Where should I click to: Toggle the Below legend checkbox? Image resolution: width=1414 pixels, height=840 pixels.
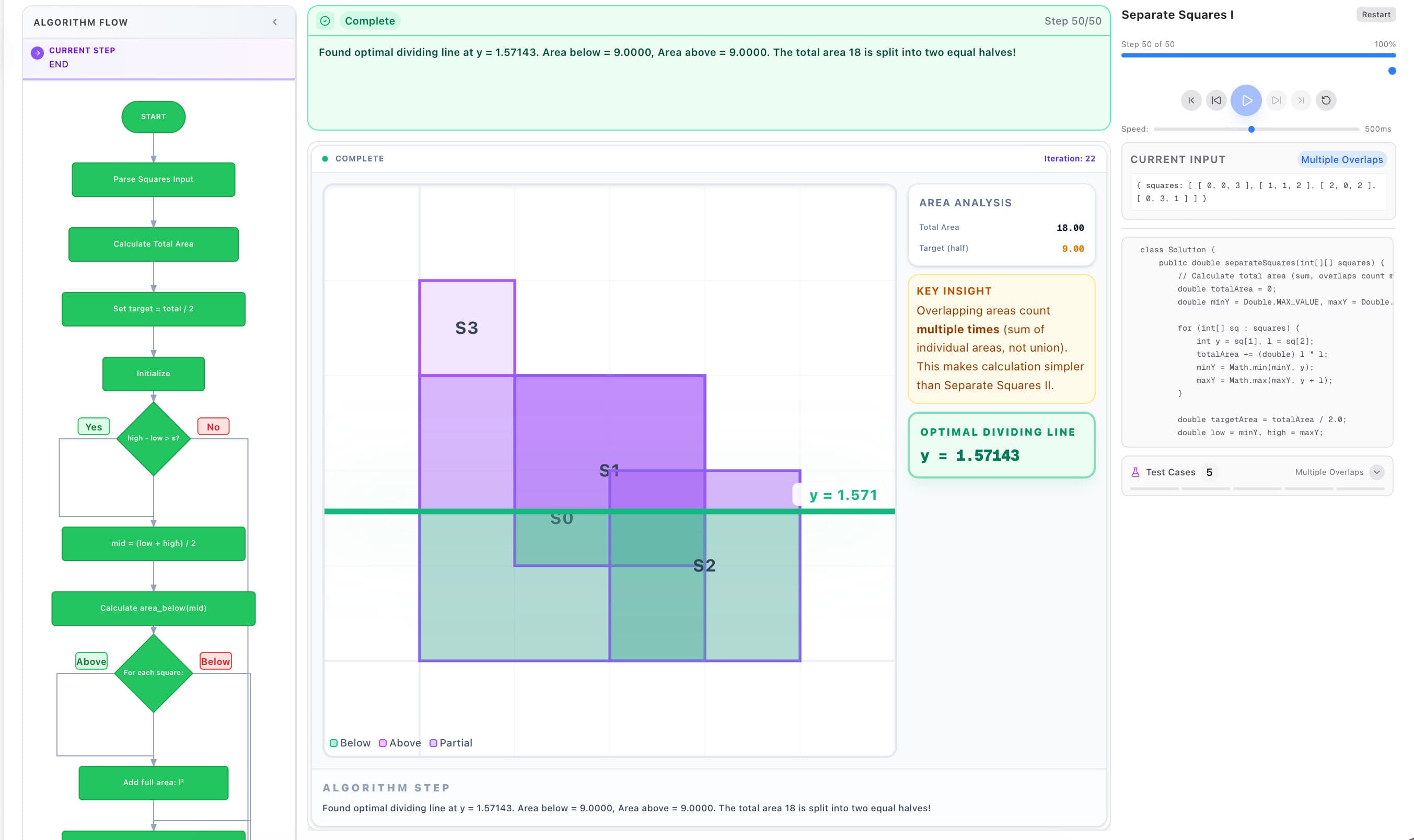point(334,743)
